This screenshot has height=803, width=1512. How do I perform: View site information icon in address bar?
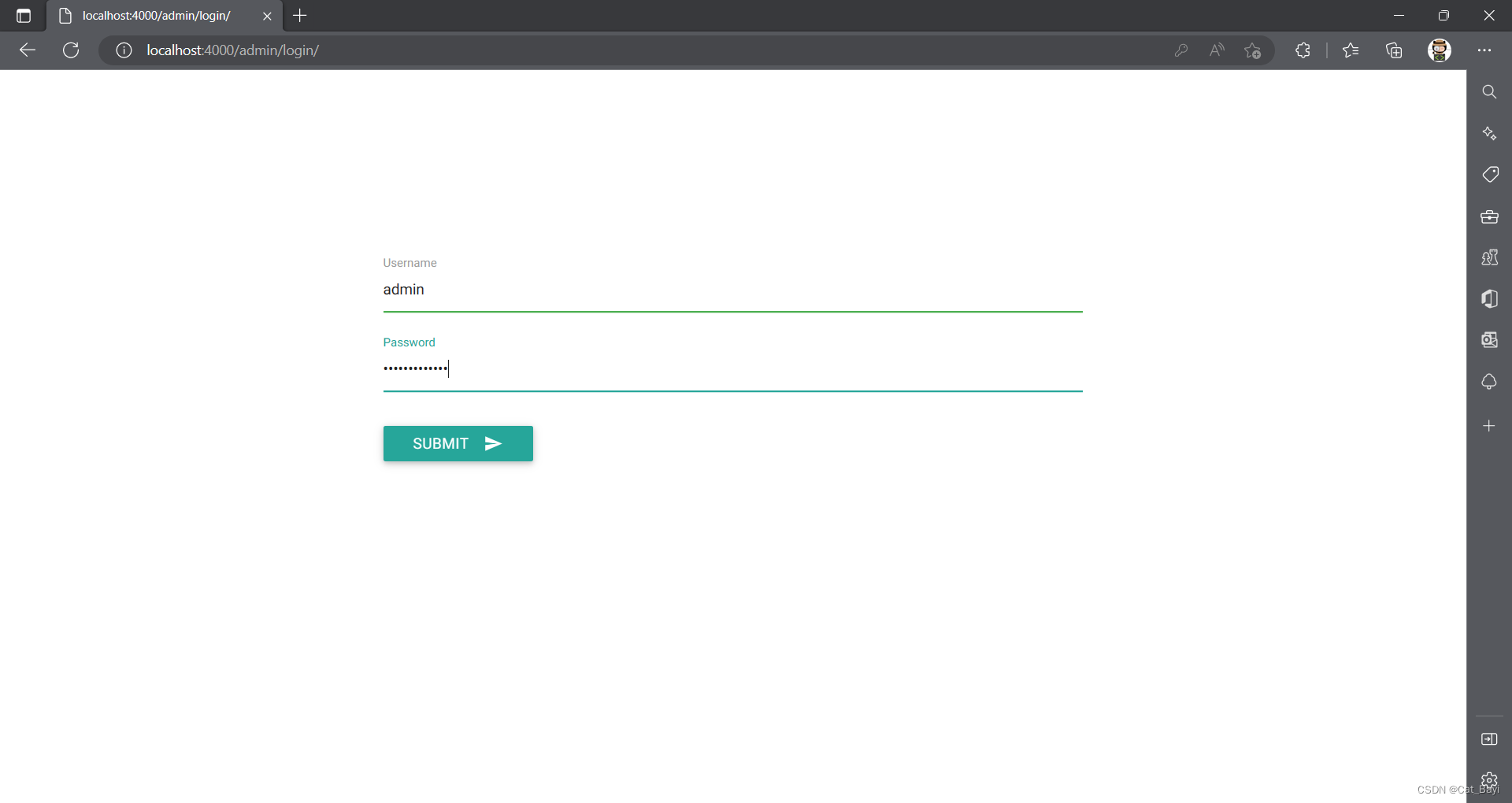tap(124, 50)
